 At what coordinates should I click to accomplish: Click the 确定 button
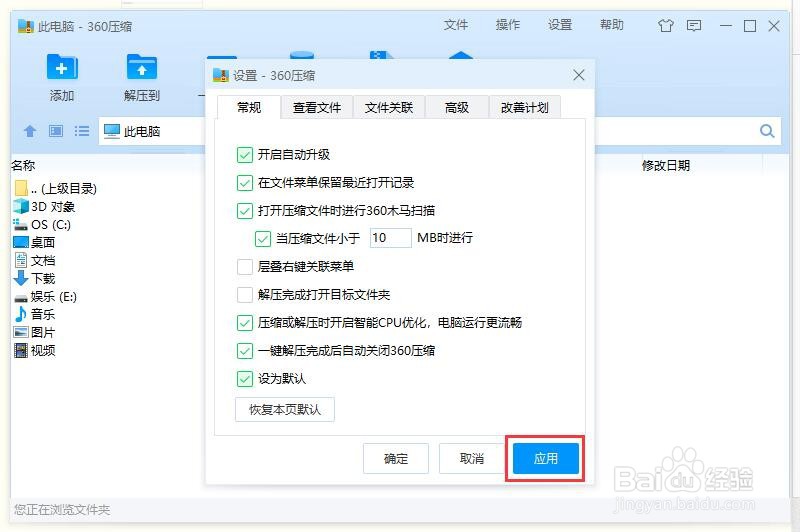396,459
